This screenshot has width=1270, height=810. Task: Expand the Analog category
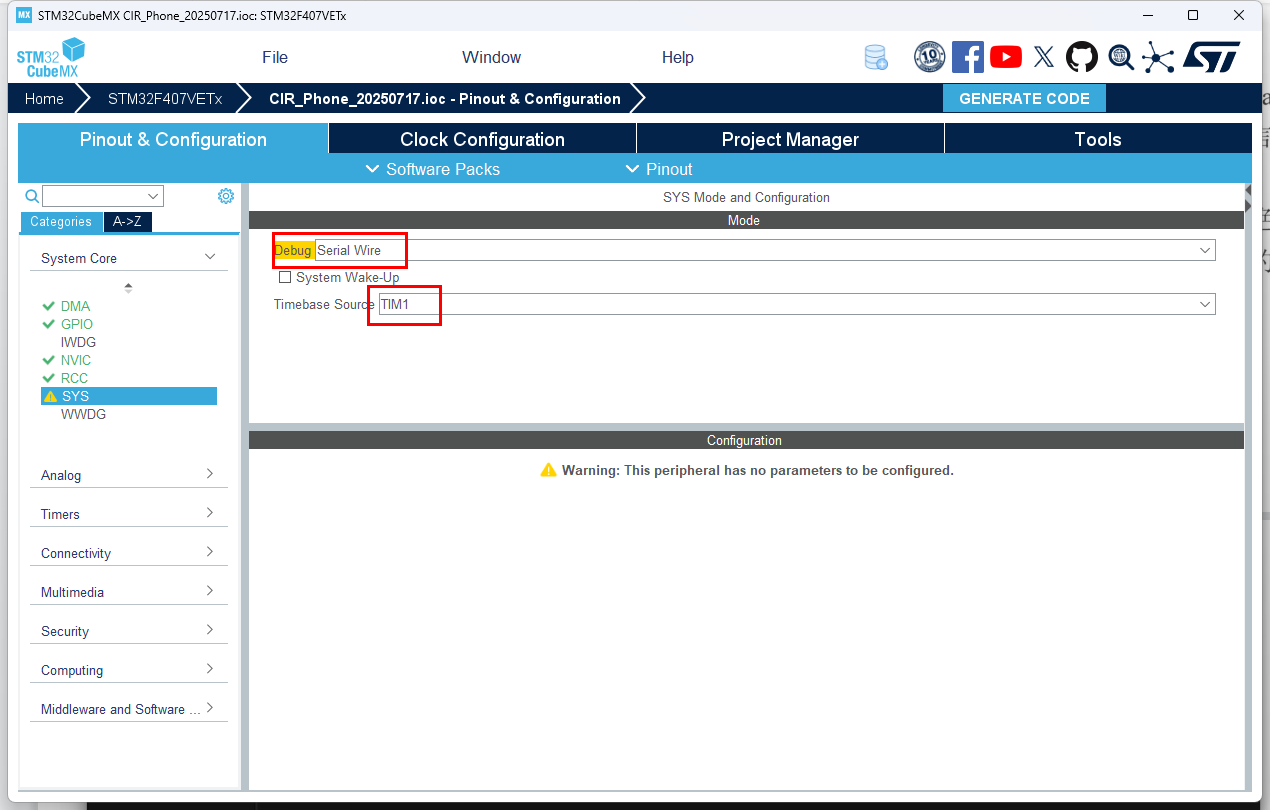click(128, 475)
